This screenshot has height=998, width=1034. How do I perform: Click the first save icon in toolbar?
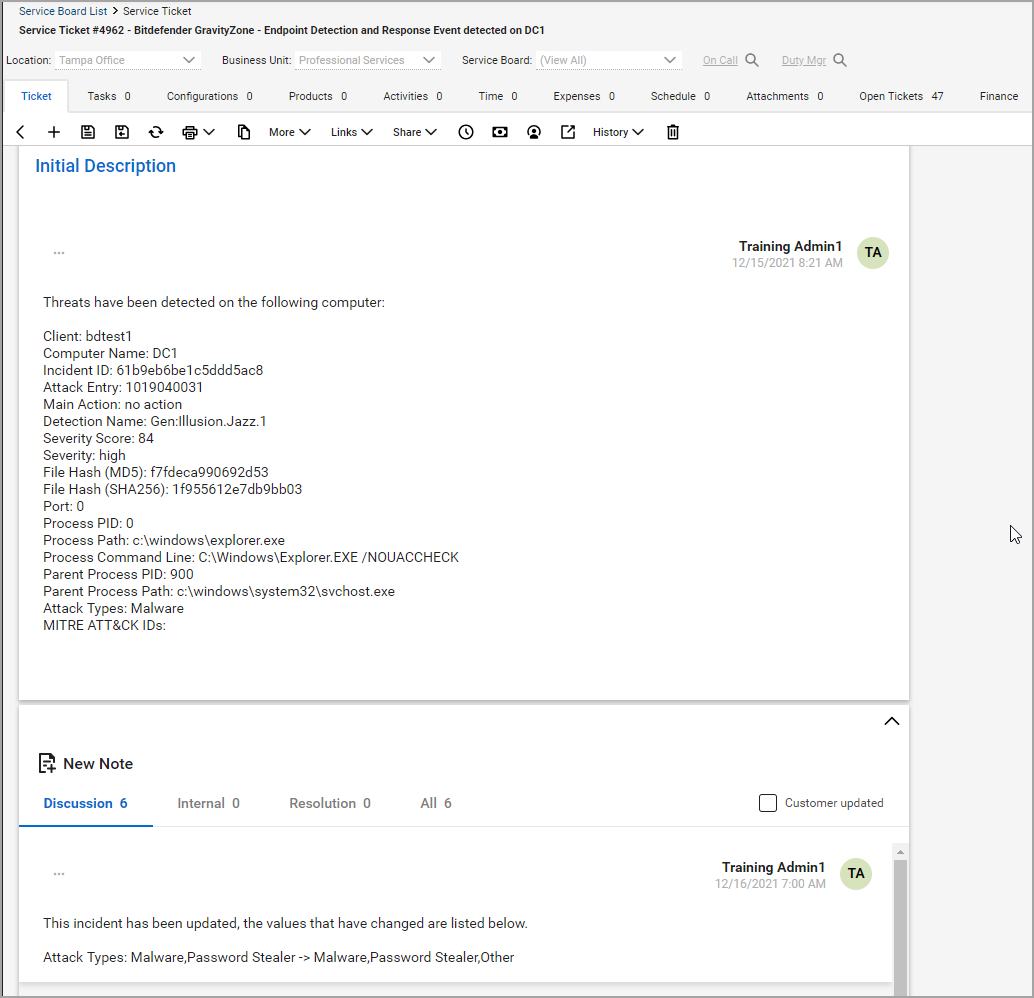88,132
